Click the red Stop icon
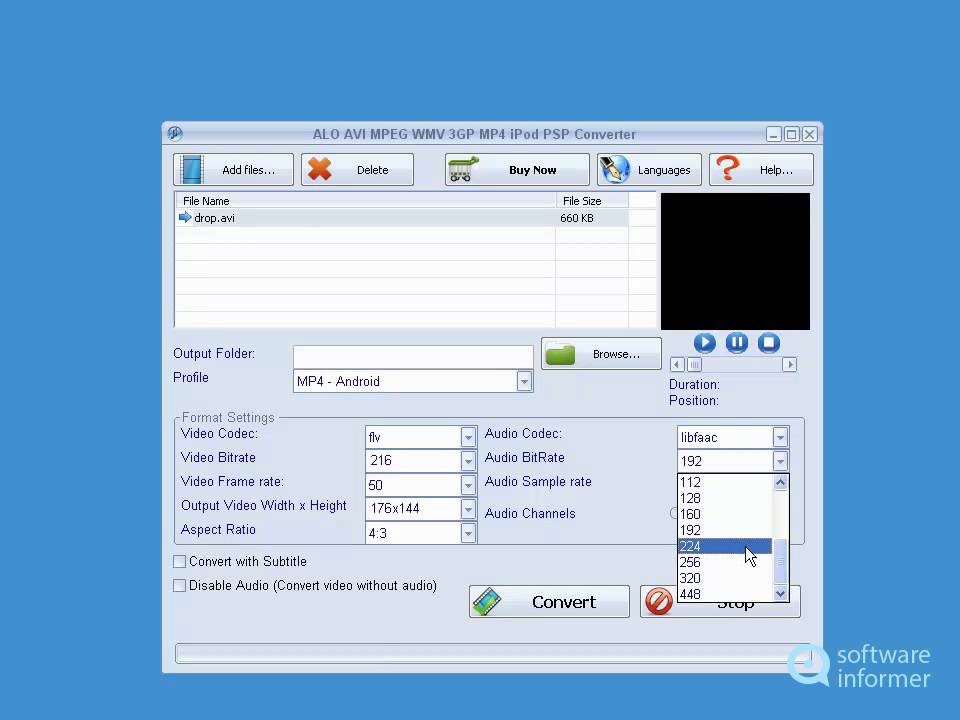This screenshot has height=720, width=960. (659, 602)
